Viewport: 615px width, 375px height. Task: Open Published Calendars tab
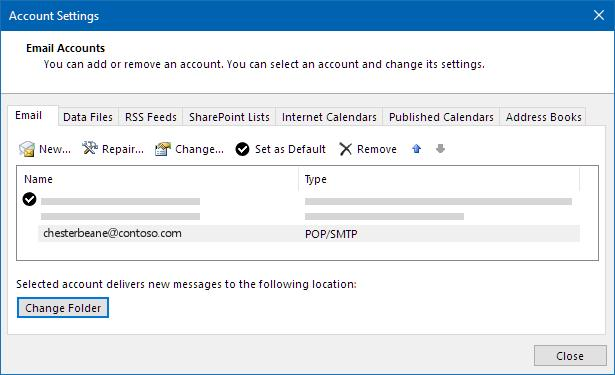(441, 117)
